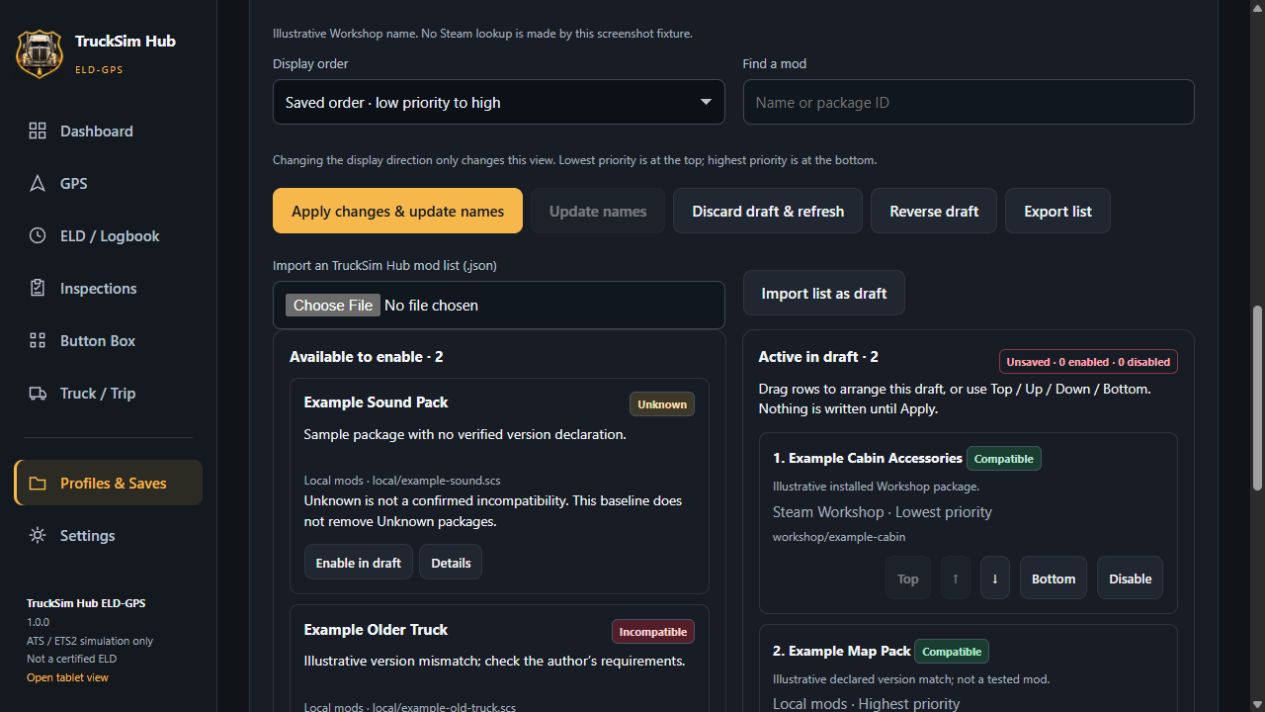Open Button Box grid icon
1265x712 pixels.
[37, 340]
